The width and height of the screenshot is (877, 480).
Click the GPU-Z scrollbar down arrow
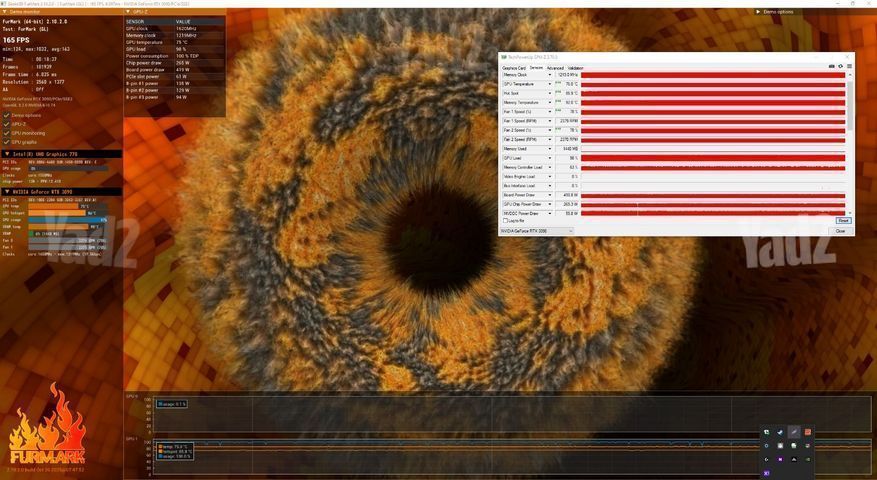[850, 213]
